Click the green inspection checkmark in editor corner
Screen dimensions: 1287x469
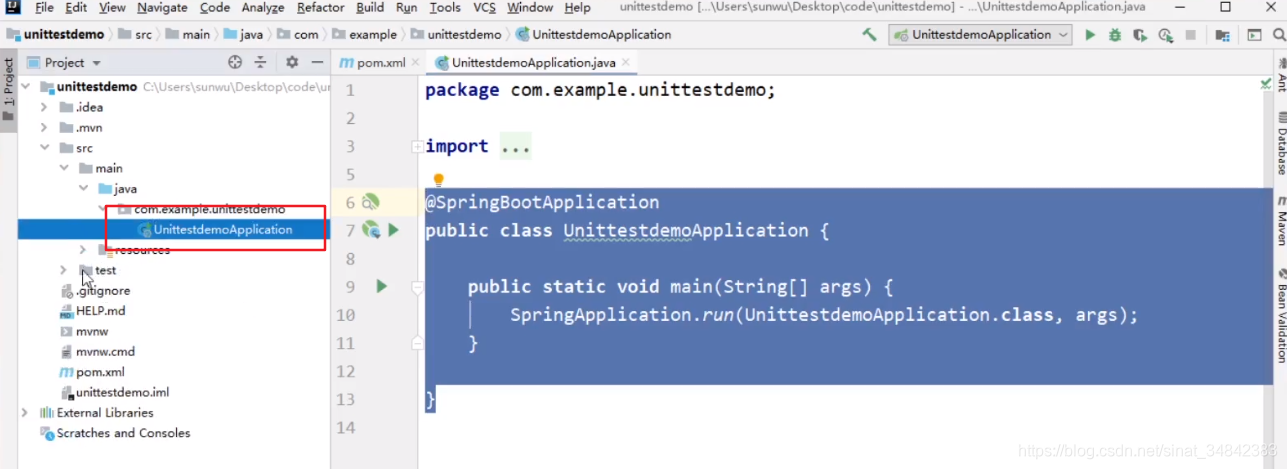pos(1266,85)
